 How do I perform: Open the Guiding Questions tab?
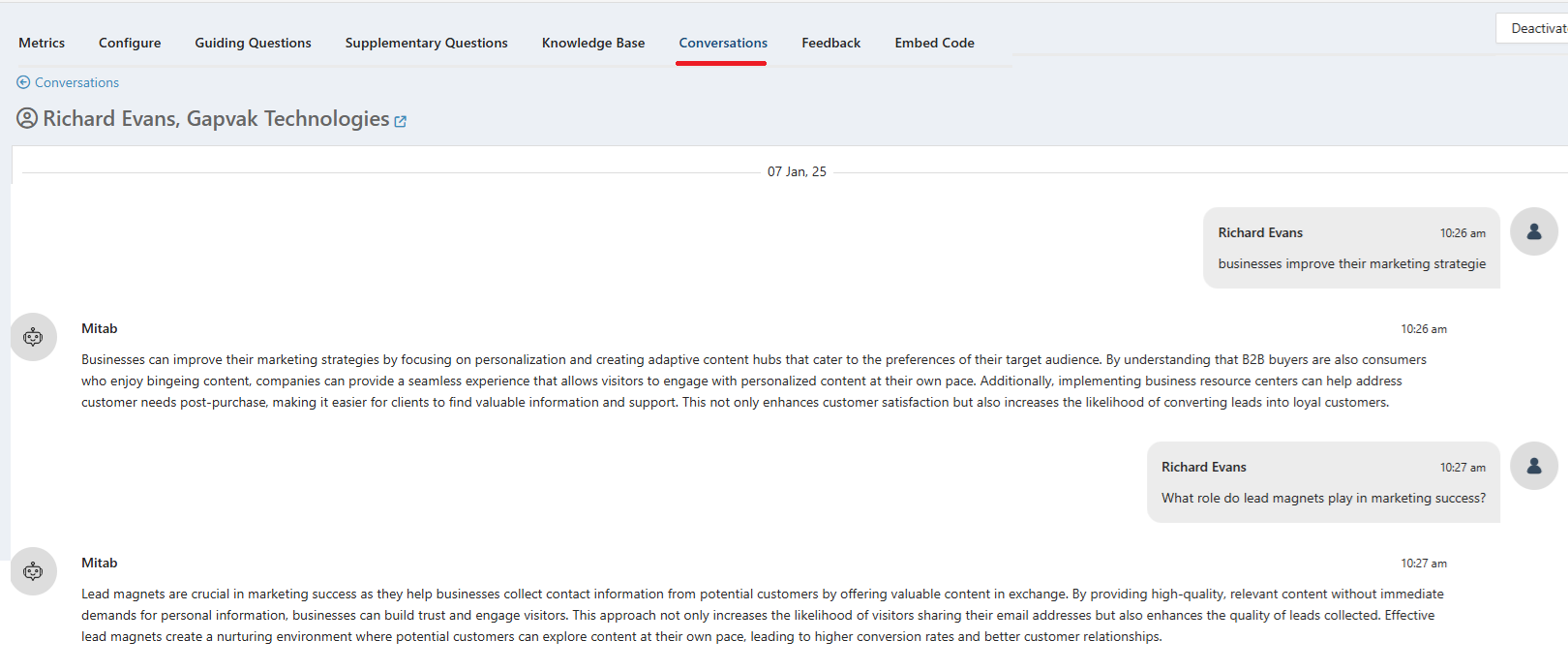click(253, 43)
